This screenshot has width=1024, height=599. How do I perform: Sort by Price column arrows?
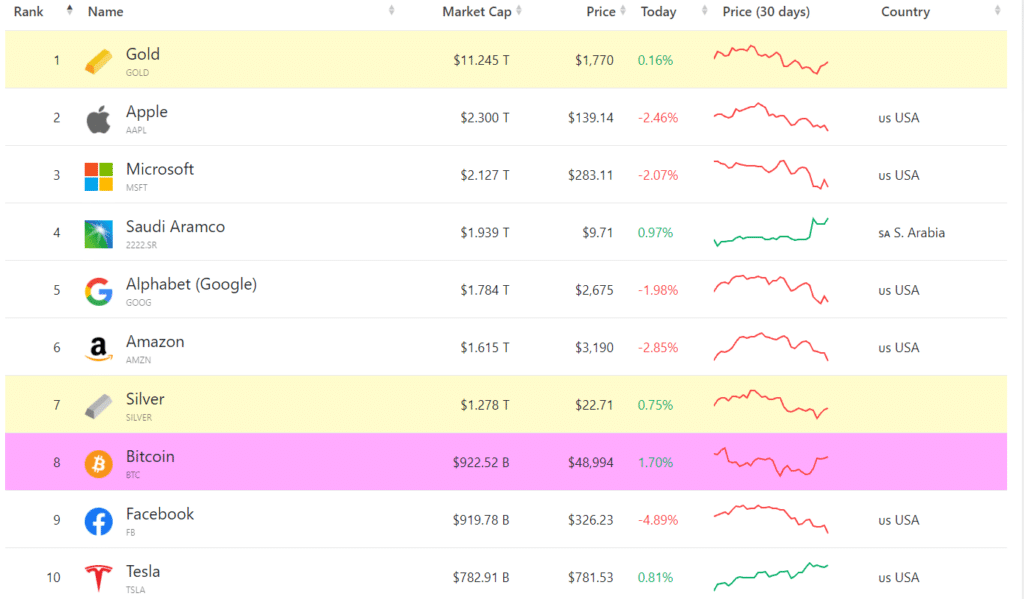(x=622, y=10)
